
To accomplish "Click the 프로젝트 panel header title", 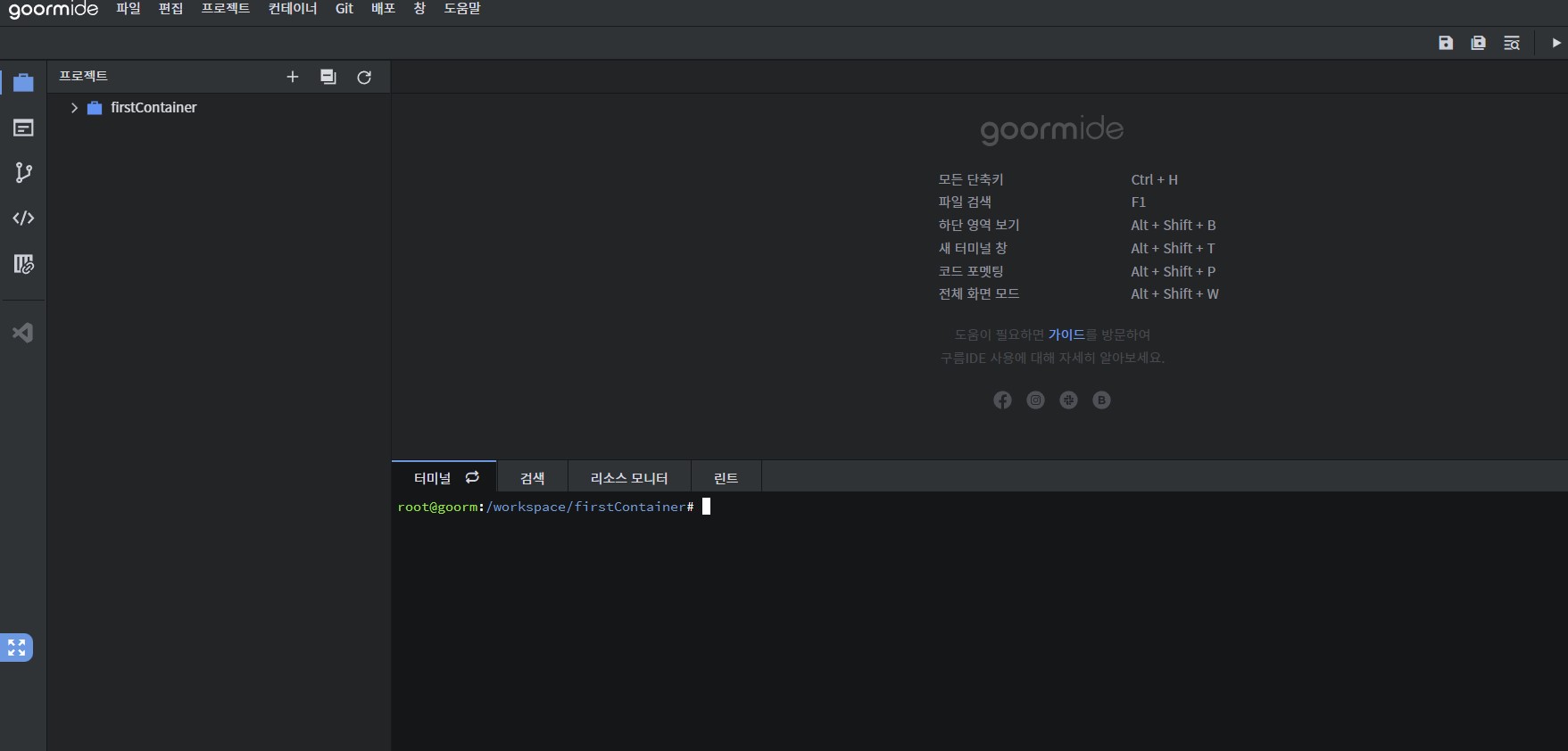I will (x=83, y=77).
